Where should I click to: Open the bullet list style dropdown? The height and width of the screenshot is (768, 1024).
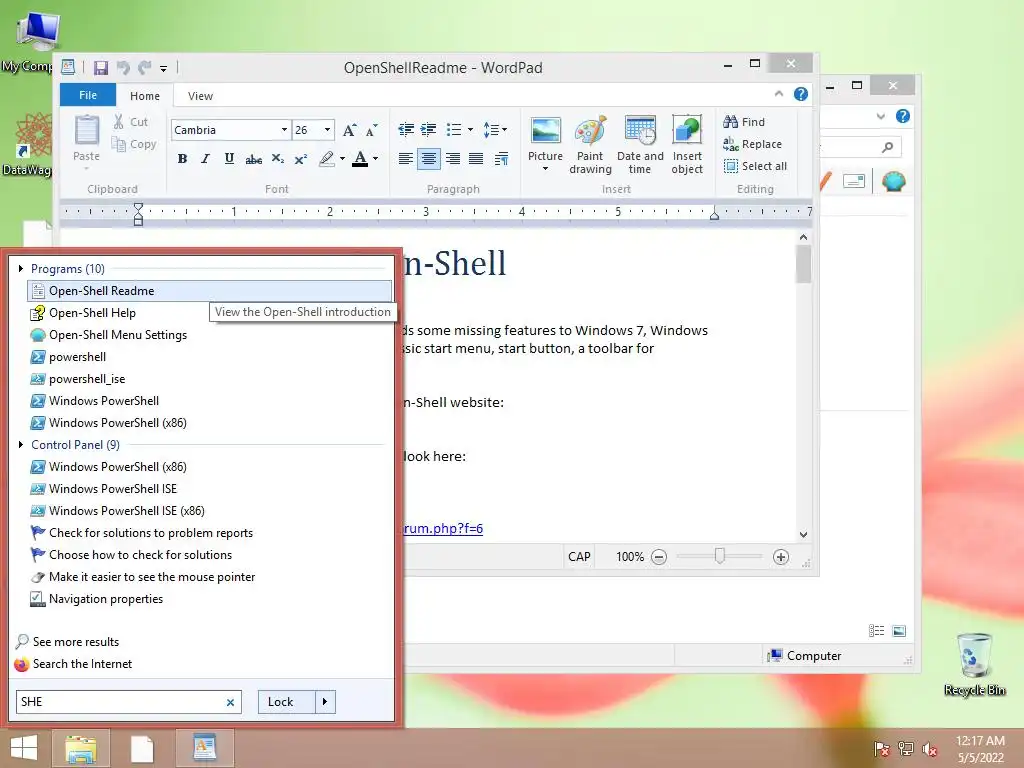point(470,130)
